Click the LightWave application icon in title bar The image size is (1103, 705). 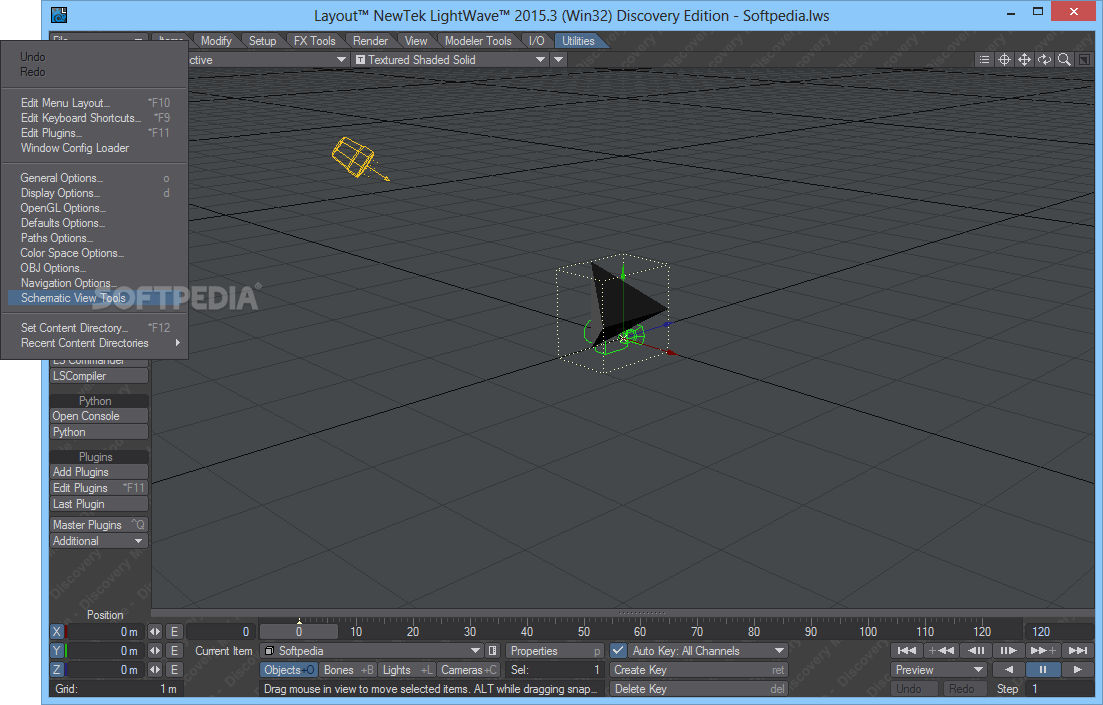click(59, 15)
